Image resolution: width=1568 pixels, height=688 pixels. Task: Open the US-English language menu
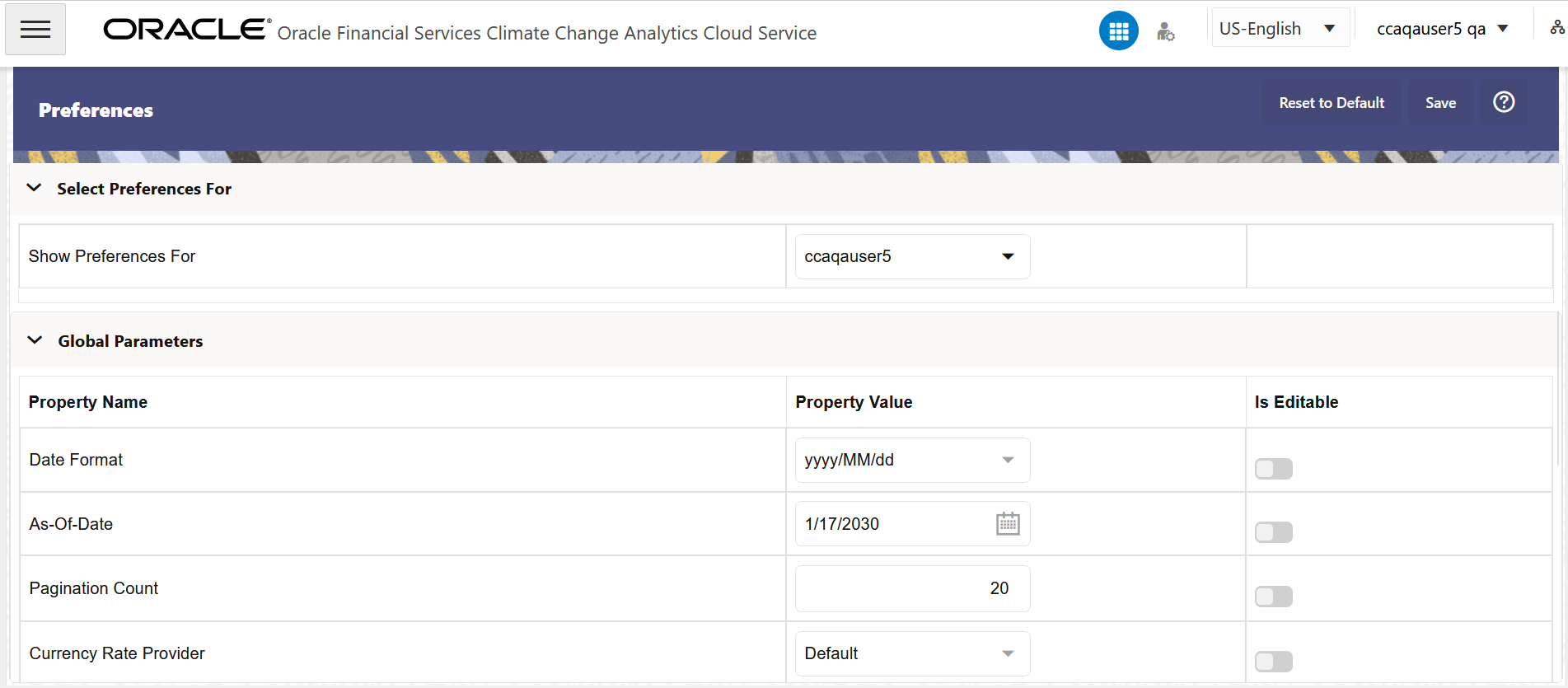coord(1278,29)
